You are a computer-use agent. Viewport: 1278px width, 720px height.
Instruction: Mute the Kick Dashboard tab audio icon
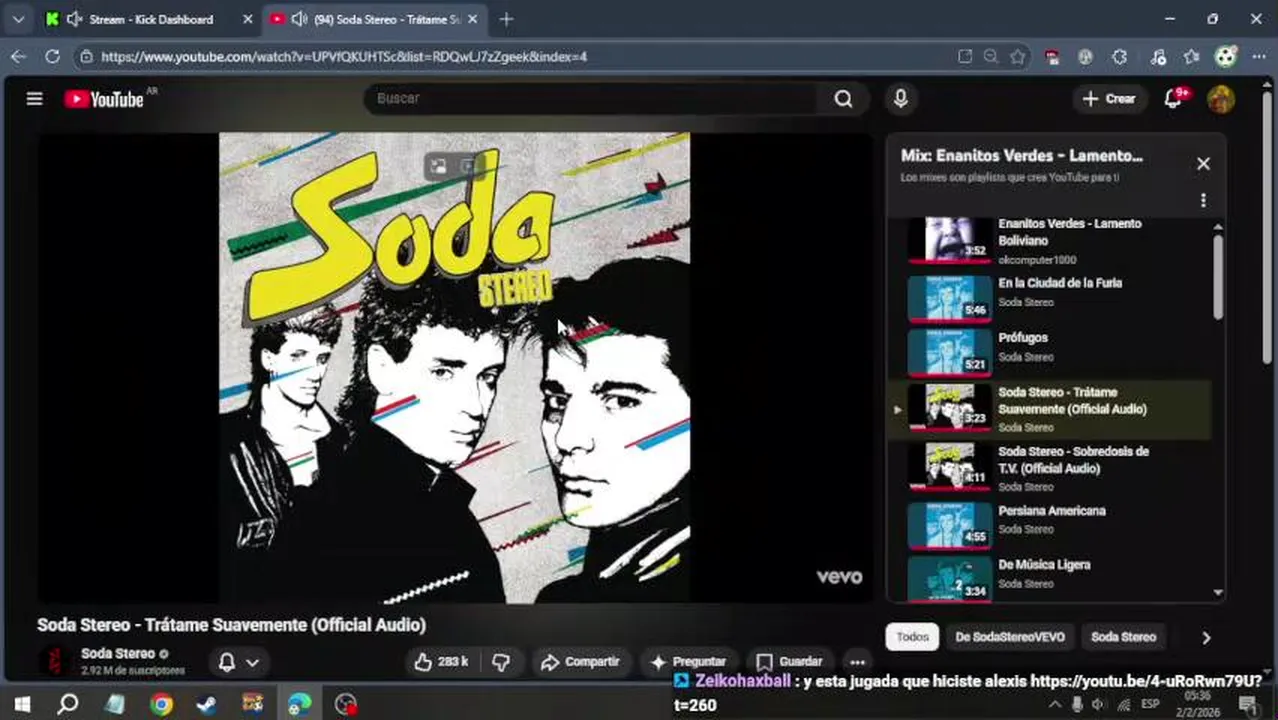coord(74,19)
